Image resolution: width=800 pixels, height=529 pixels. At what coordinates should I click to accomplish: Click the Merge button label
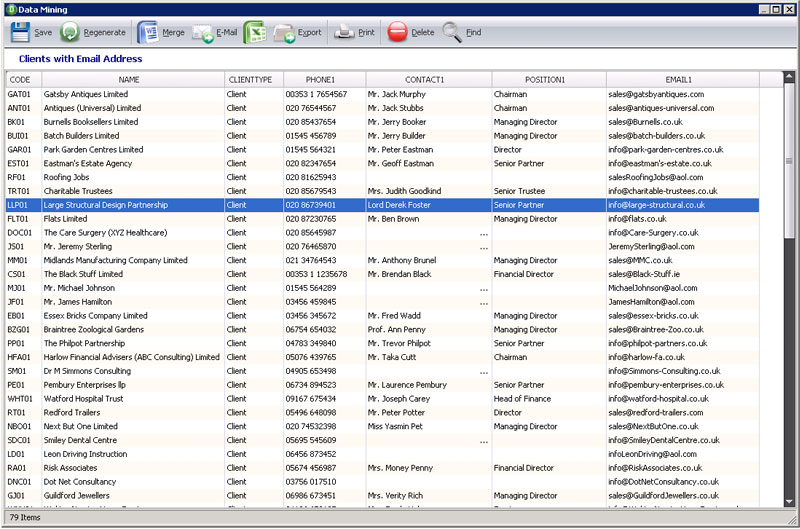[173, 32]
